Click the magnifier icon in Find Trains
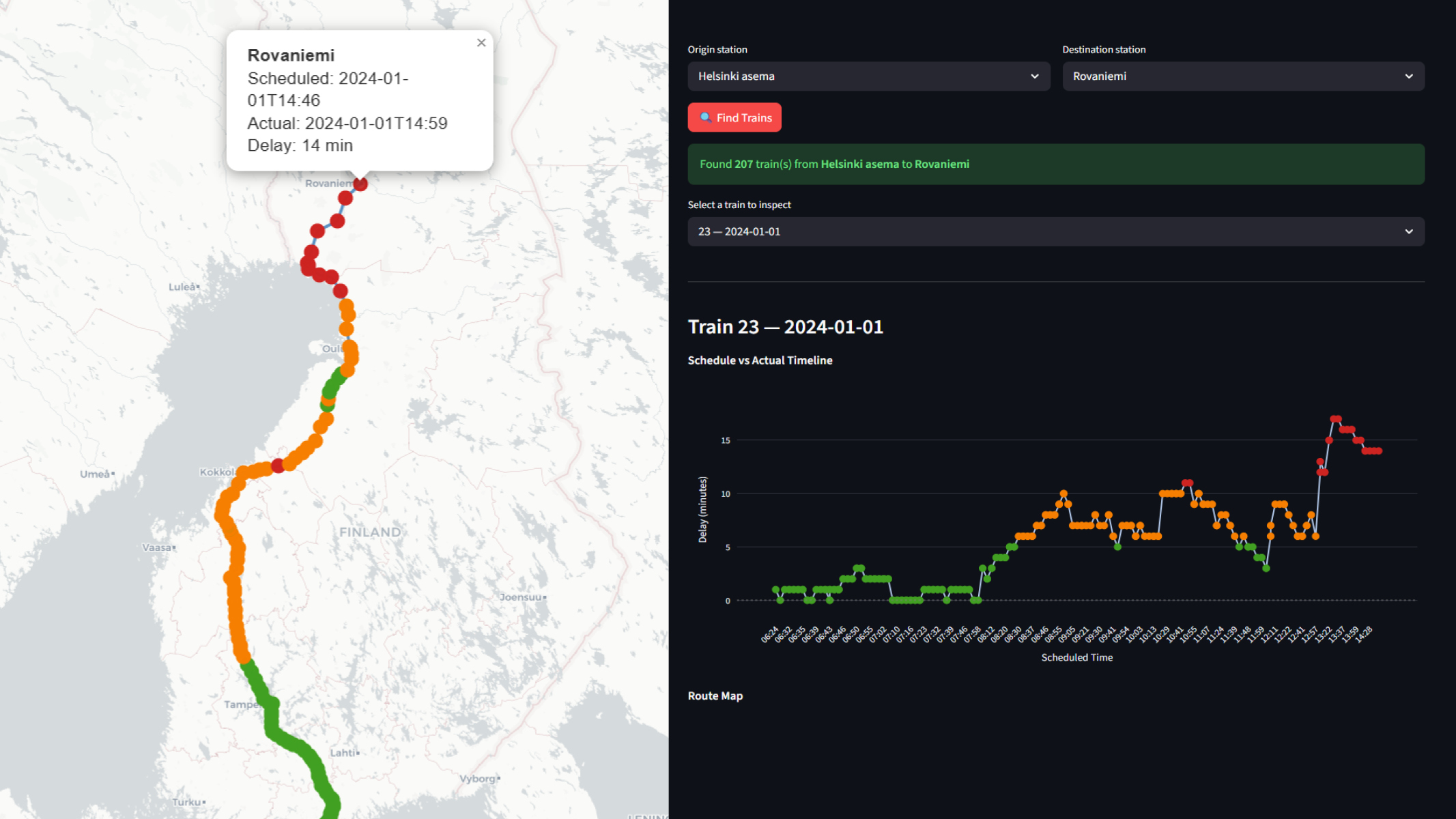The width and height of the screenshot is (1456, 819). pos(706,117)
